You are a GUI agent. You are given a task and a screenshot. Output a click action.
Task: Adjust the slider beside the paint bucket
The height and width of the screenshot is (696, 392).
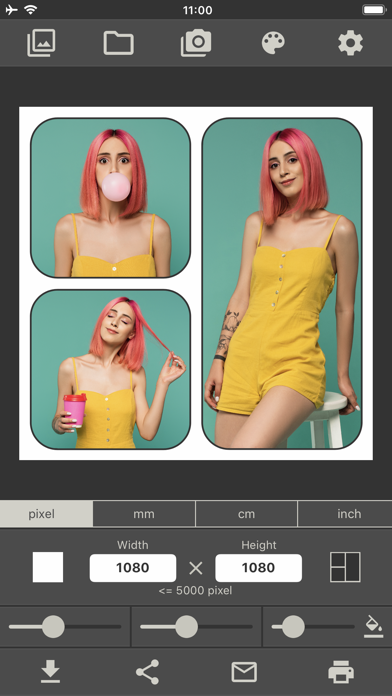(x=293, y=627)
